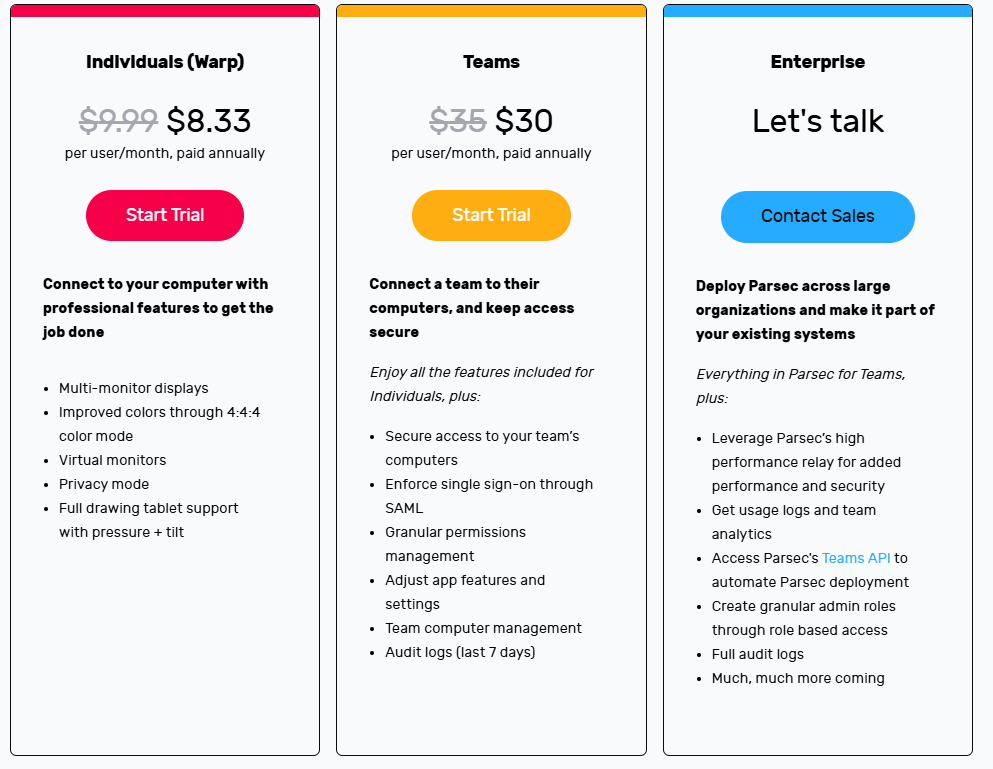The height and width of the screenshot is (769, 993).
Task: Click Audit logs (last 7 days) item
Action: [460, 652]
